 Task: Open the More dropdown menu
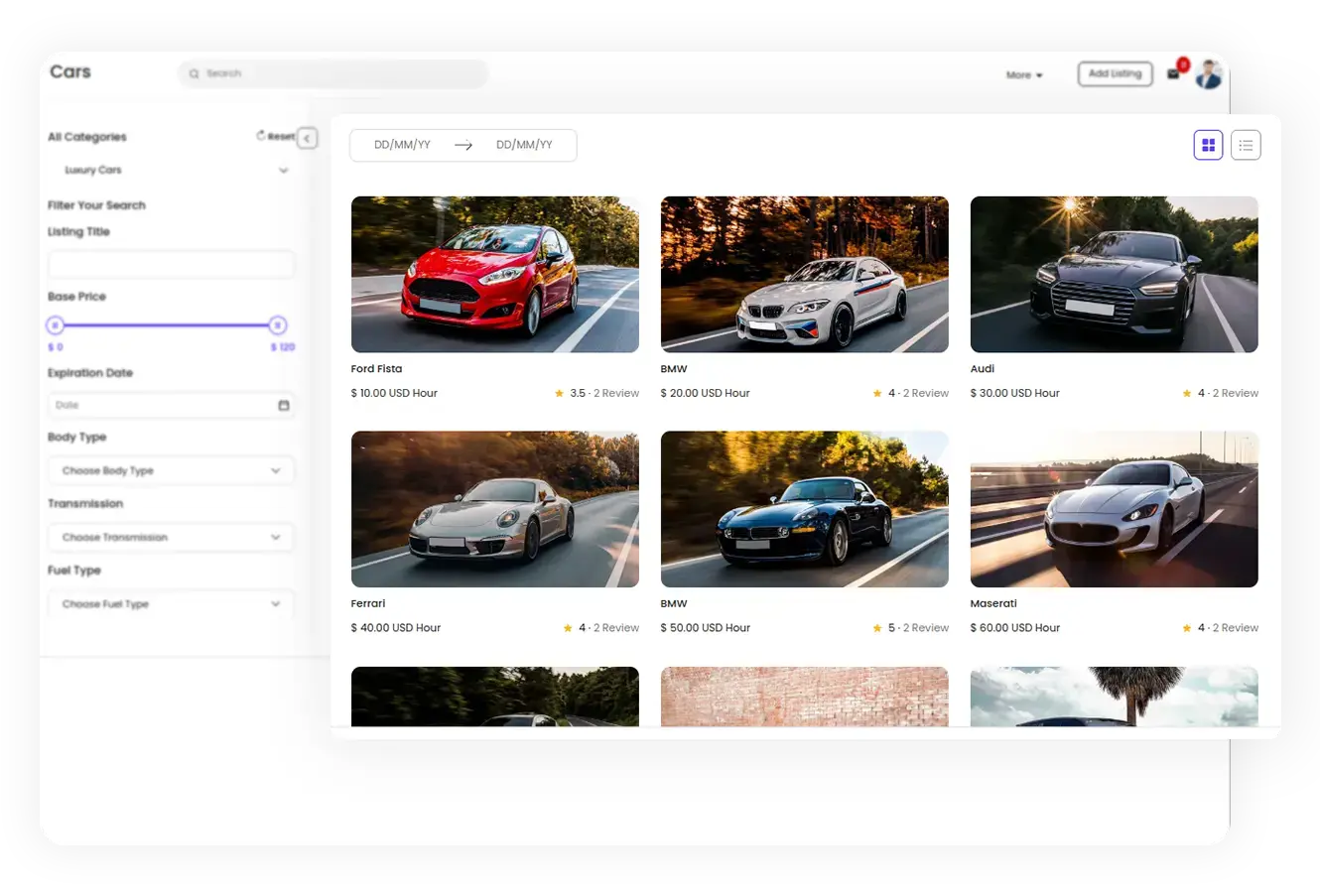[1024, 74]
